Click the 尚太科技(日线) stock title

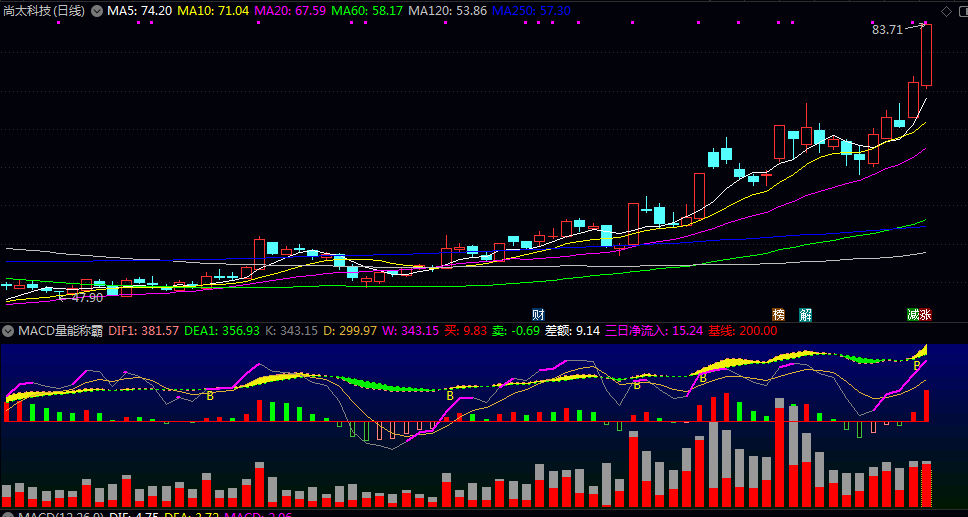point(44,11)
